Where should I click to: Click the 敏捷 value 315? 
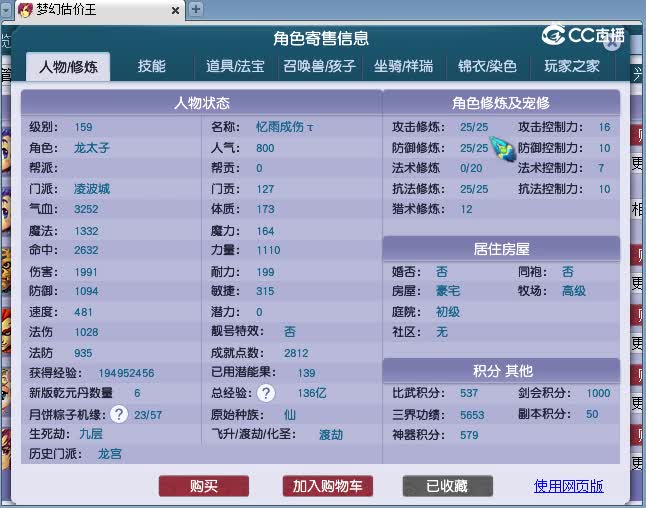(x=265, y=291)
